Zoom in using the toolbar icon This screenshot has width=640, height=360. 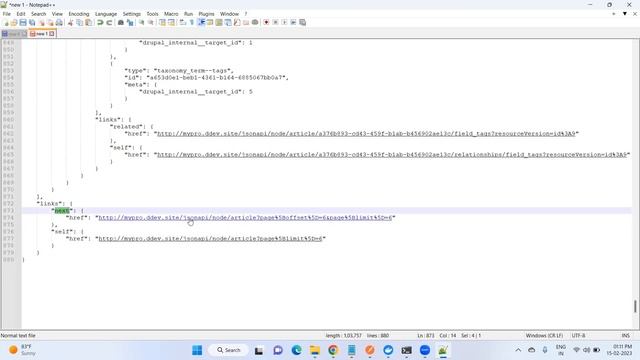tap(142, 22)
